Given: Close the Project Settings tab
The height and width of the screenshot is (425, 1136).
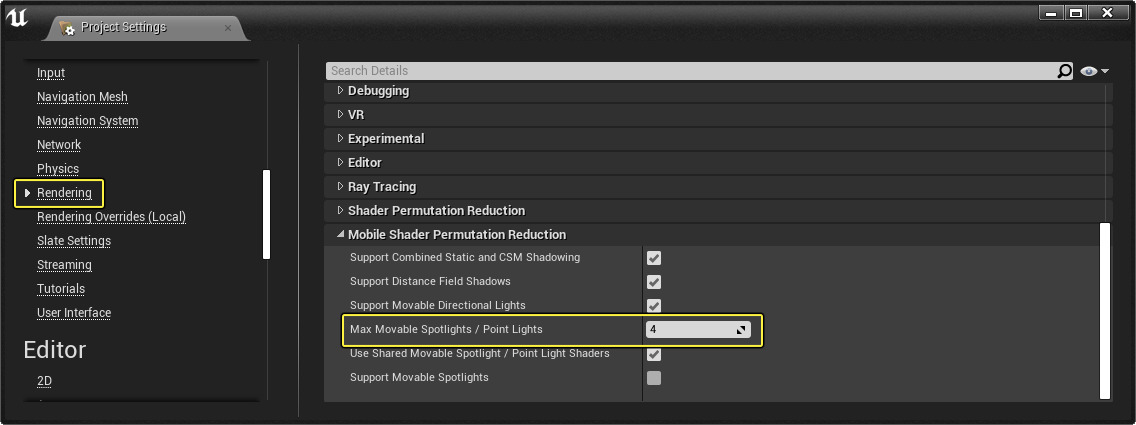Looking at the screenshot, I should pyautogui.click(x=228, y=28).
